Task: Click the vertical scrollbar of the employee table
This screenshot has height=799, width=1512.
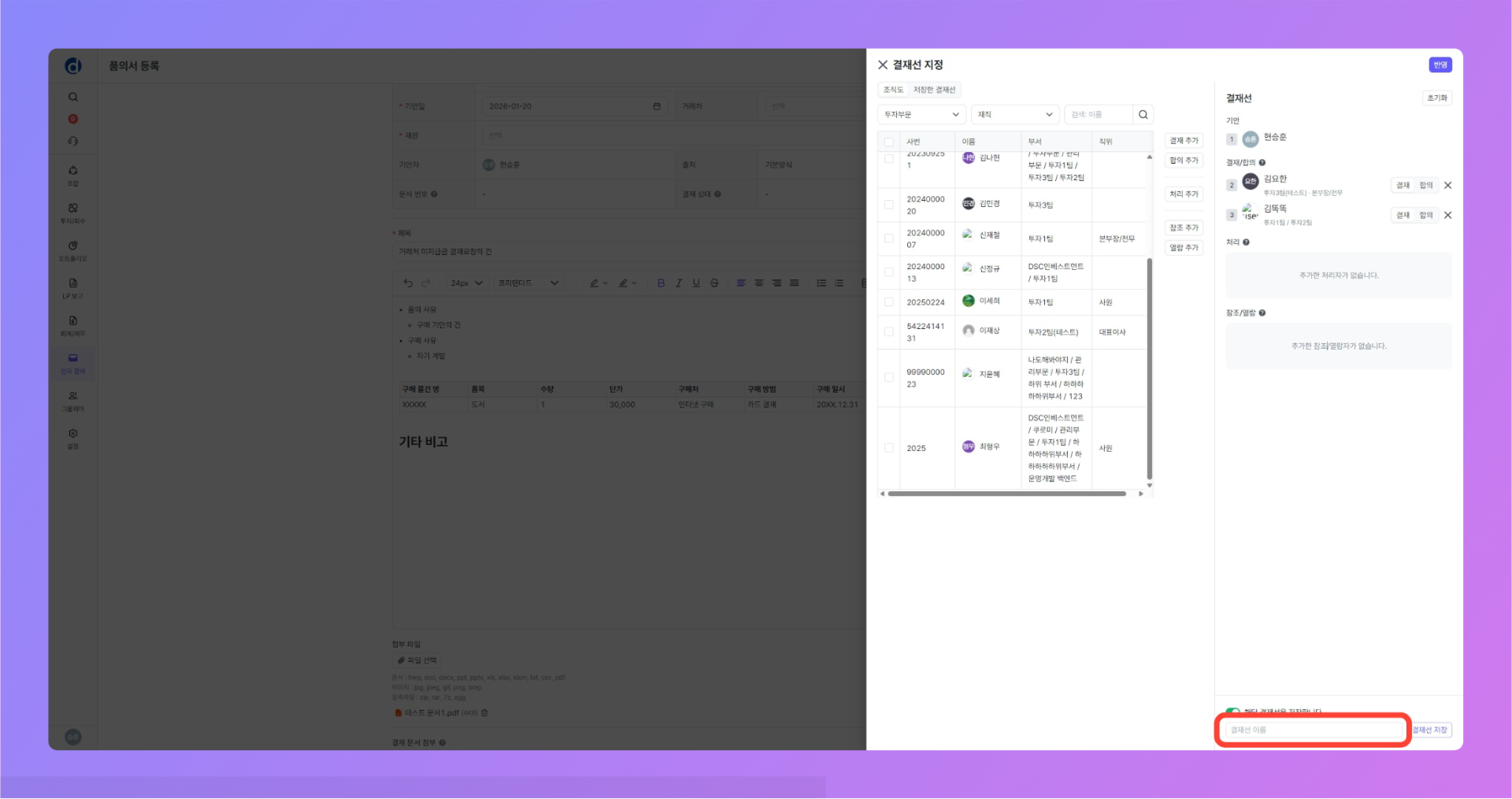Action: tap(1150, 368)
